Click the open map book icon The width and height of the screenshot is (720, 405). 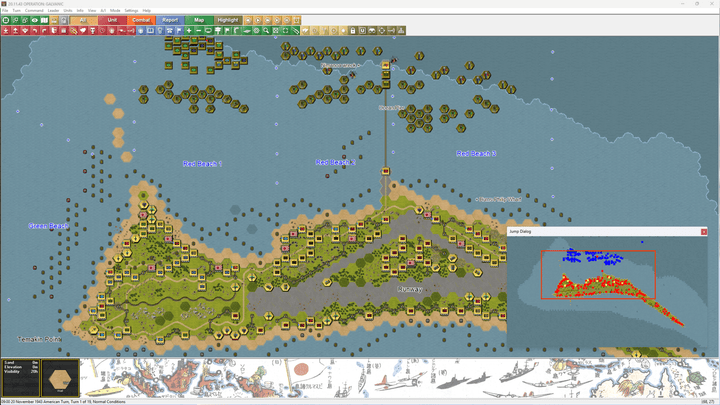coord(44,20)
